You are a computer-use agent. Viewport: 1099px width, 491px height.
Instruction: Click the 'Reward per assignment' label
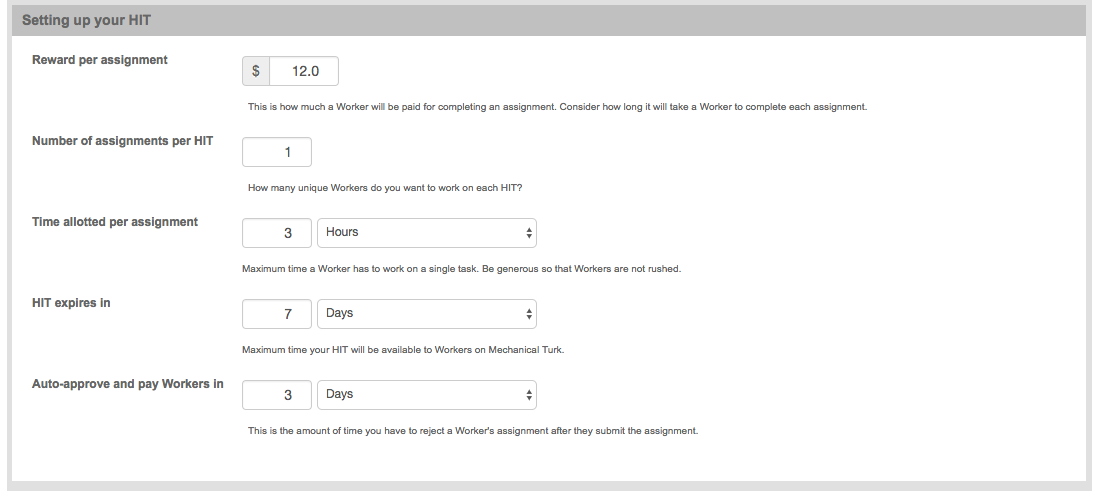pyautogui.click(x=100, y=60)
